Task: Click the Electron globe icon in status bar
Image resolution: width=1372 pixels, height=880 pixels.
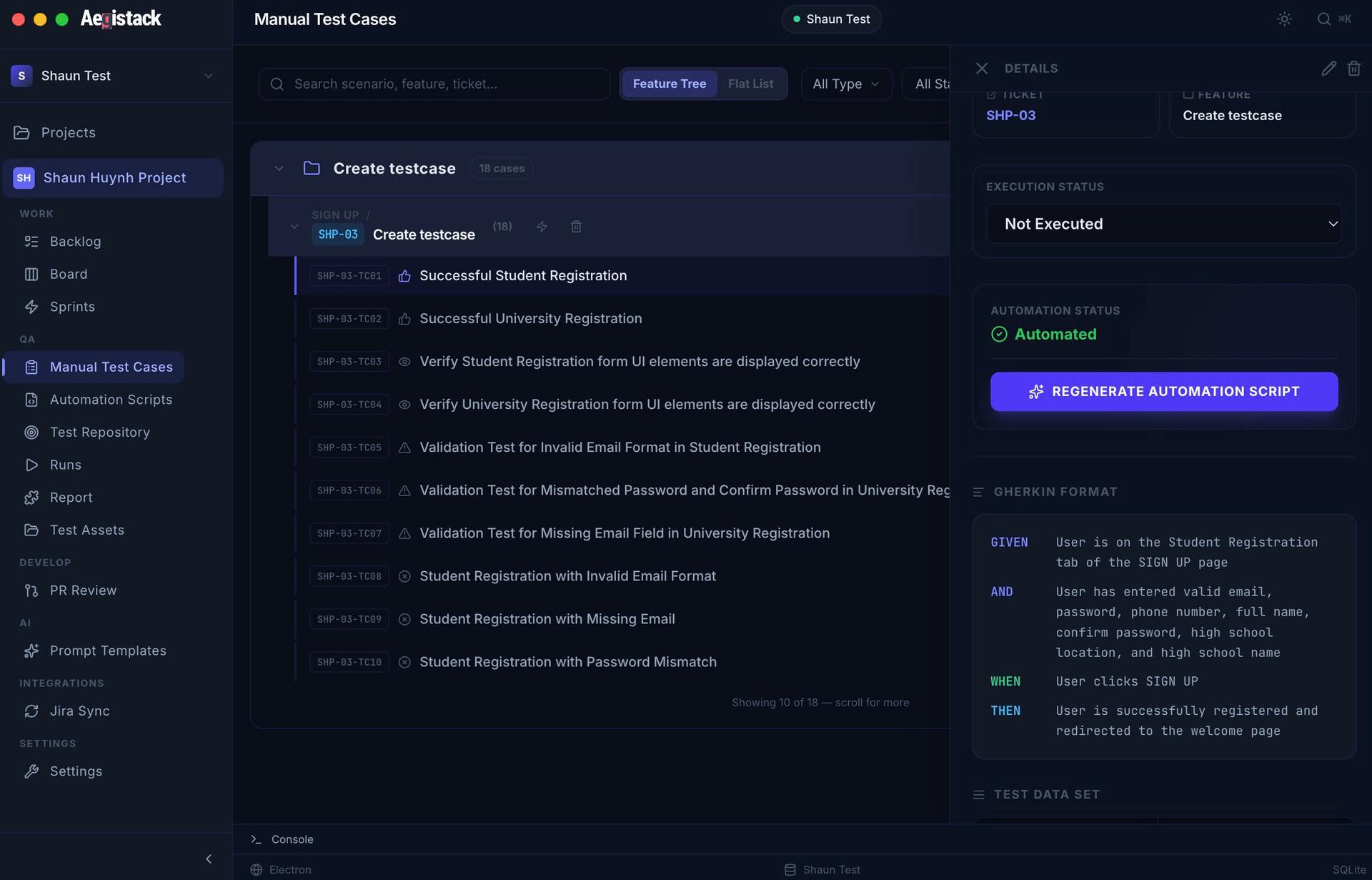Action: click(257, 870)
